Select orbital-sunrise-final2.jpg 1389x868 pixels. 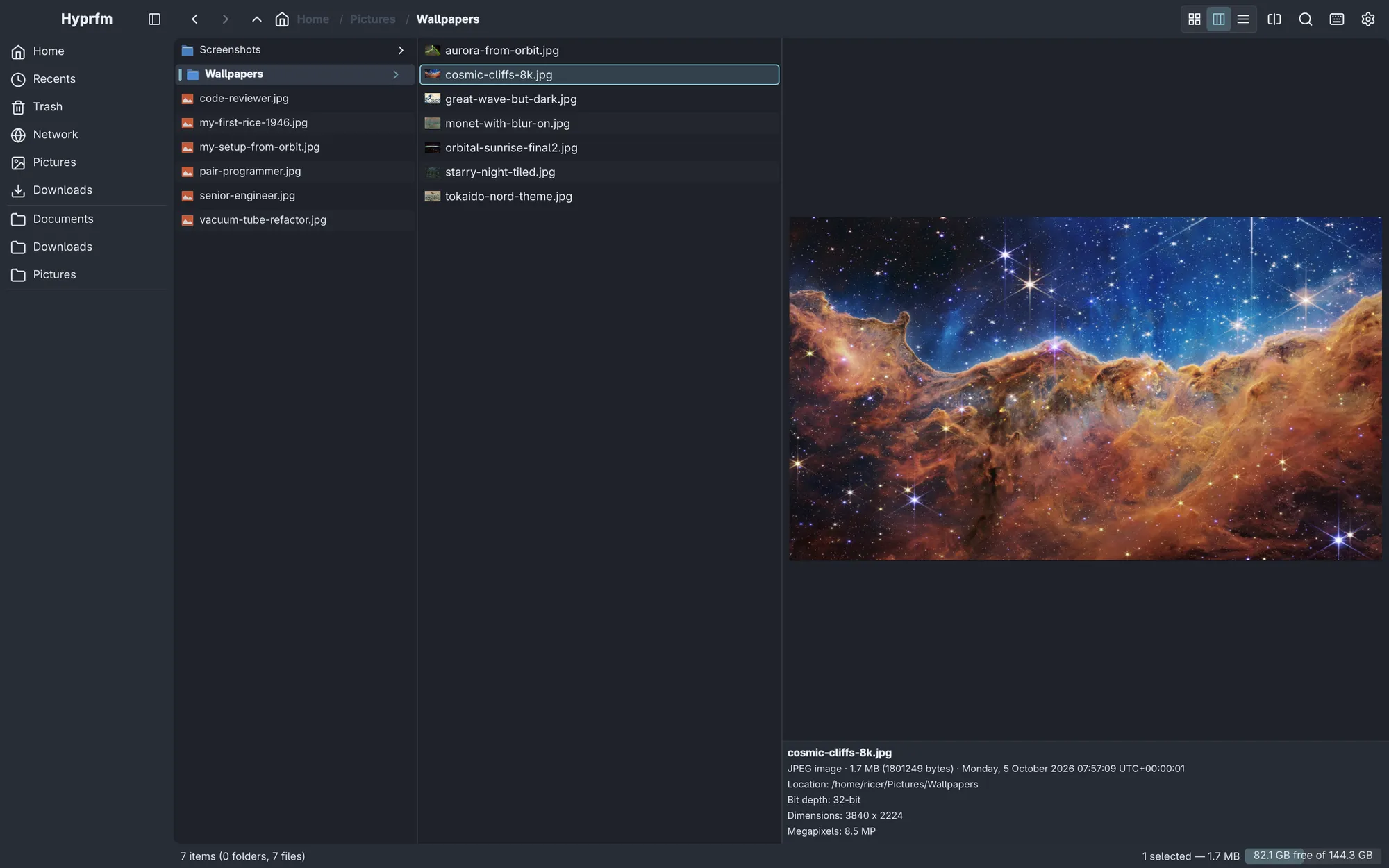(x=599, y=148)
